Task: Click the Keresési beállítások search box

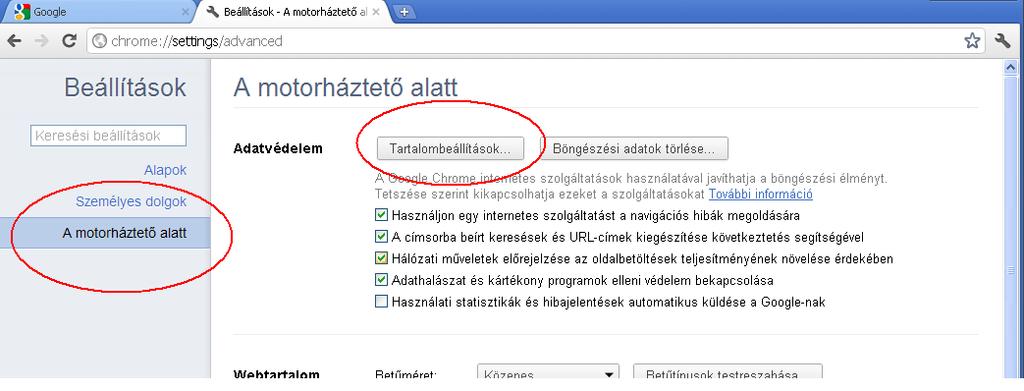Action: [108, 136]
